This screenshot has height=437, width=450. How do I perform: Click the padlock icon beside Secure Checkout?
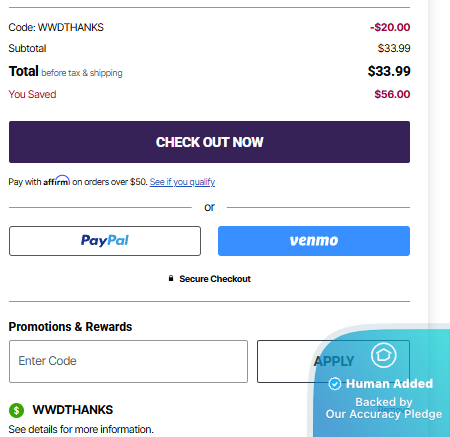171,278
